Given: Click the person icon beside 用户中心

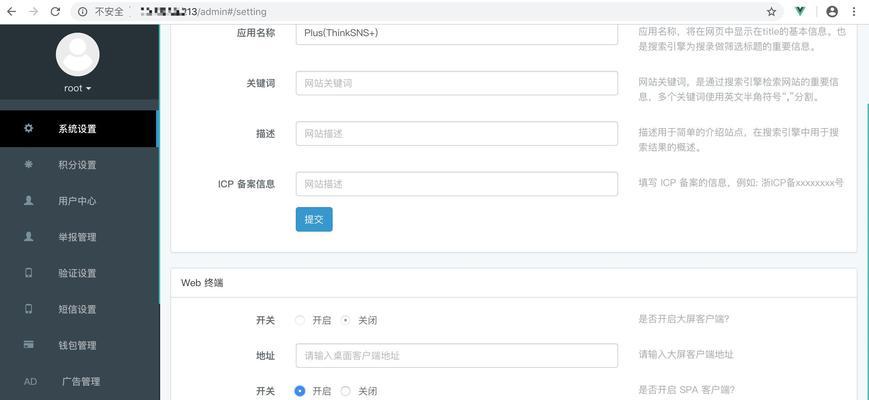Looking at the screenshot, I should click(x=29, y=200).
